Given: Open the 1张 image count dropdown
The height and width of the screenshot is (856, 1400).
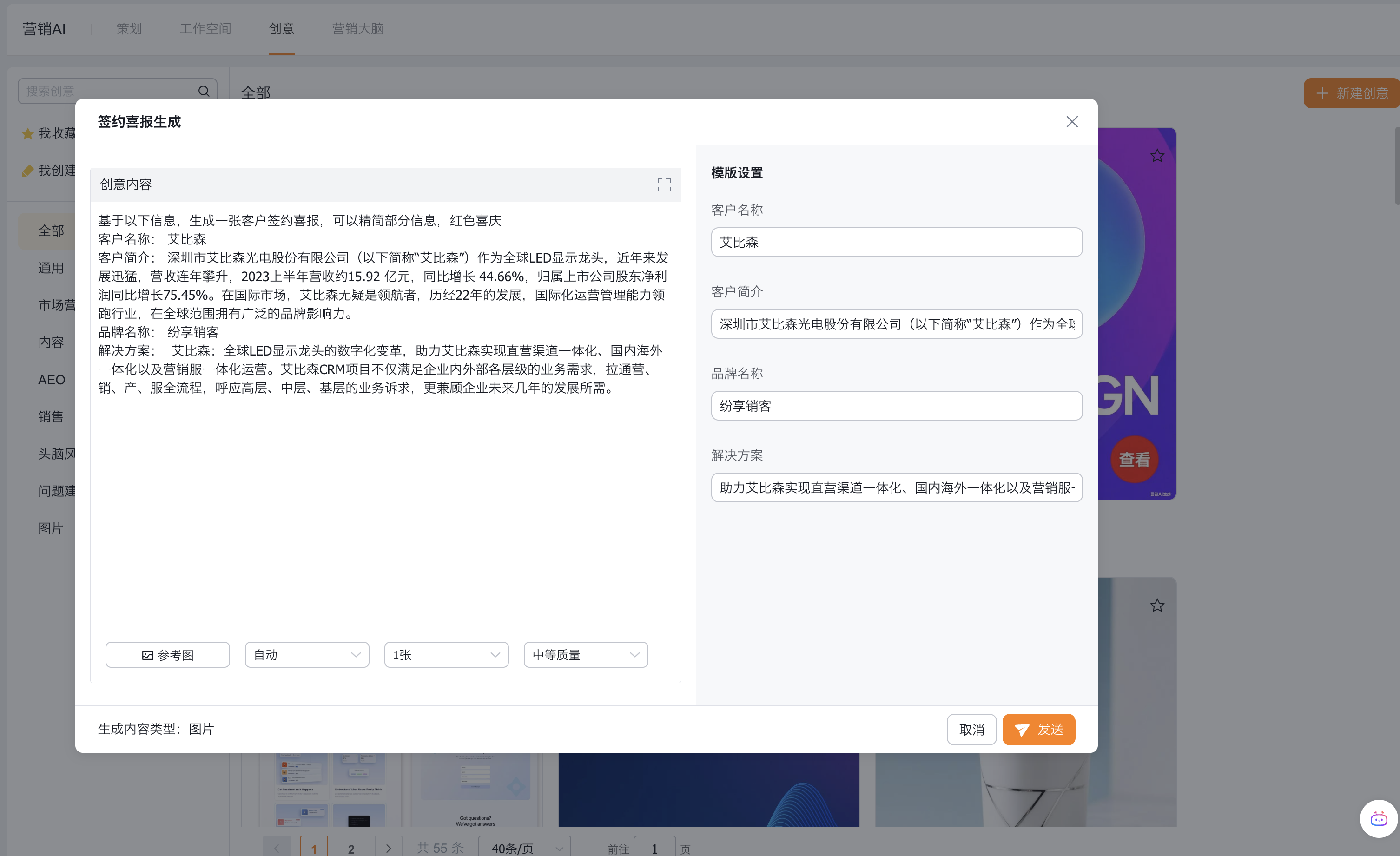Looking at the screenshot, I should pos(446,655).
